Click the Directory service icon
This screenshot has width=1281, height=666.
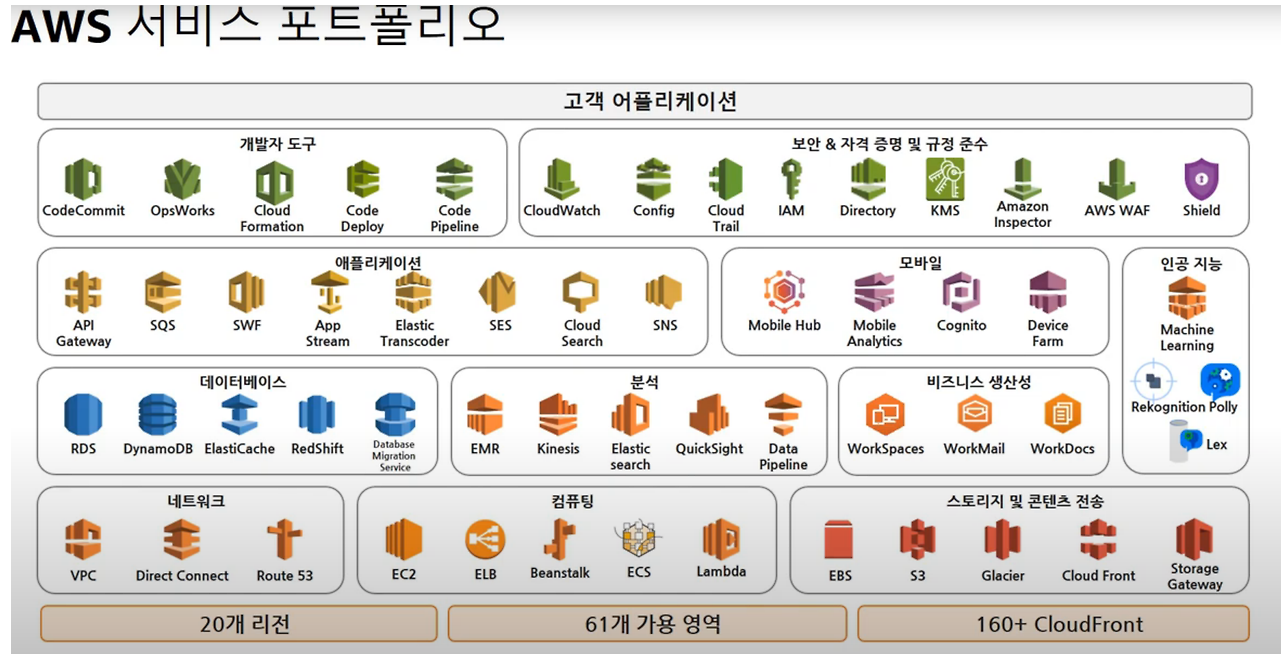(868, 180)
